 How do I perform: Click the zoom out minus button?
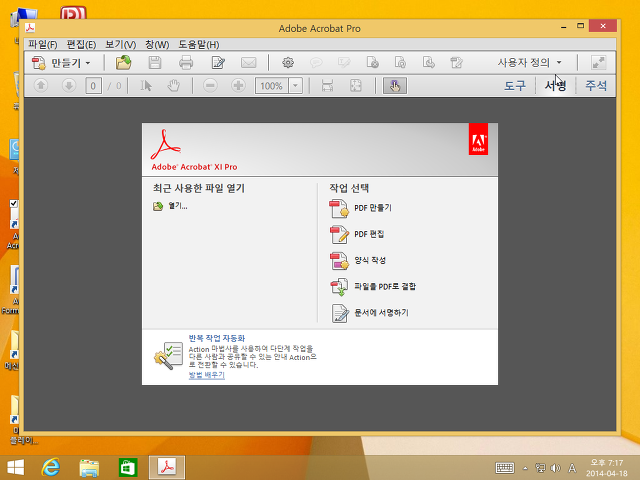pyautogui.click(x=210, y=86)
